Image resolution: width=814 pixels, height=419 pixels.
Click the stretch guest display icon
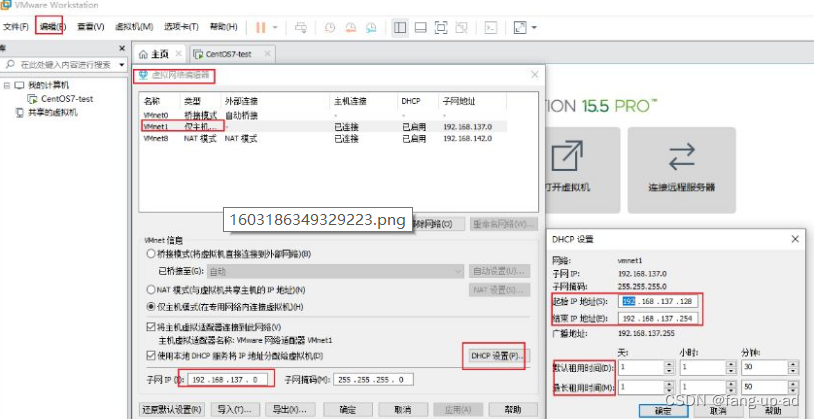(520, 28)
